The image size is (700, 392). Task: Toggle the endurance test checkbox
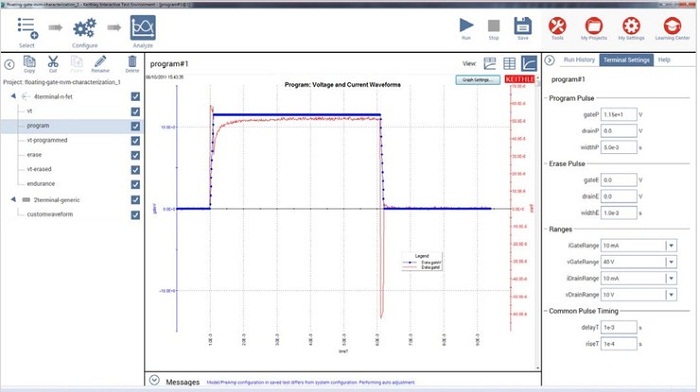tap(135, 184)
